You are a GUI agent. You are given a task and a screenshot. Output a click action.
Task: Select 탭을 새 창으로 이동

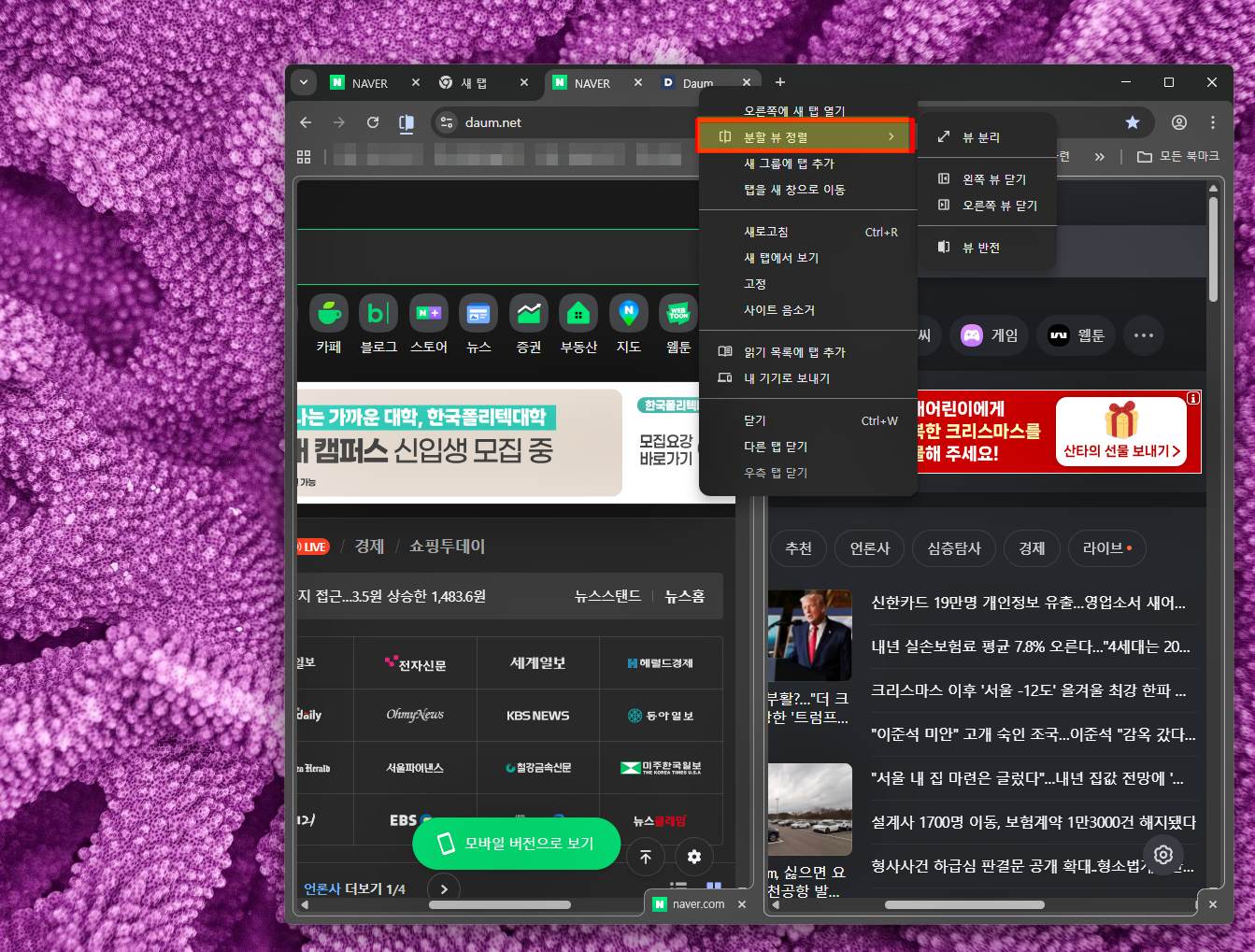coord(807,190)
